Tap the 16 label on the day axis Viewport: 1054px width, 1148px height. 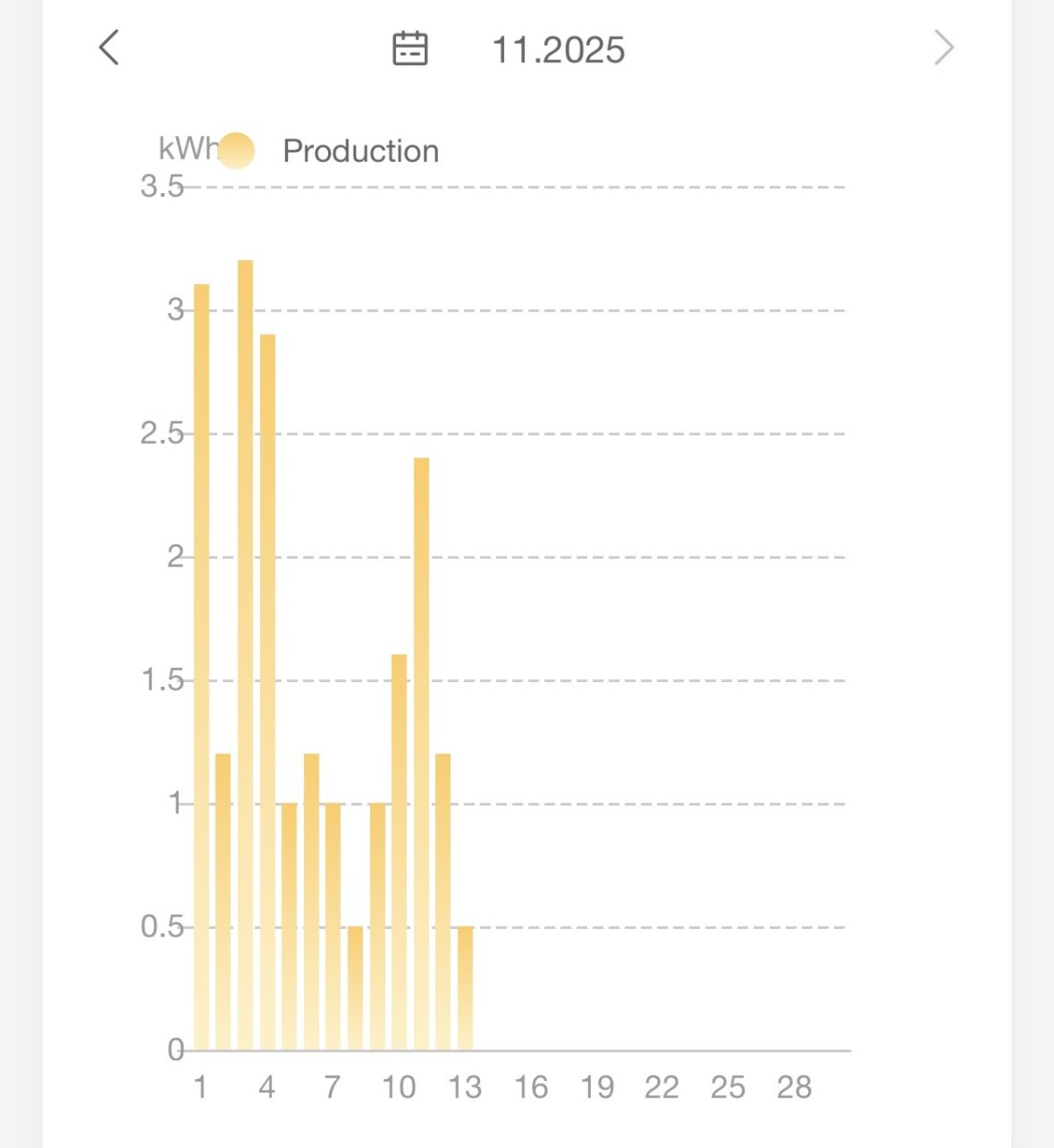tap(531, 1088)
